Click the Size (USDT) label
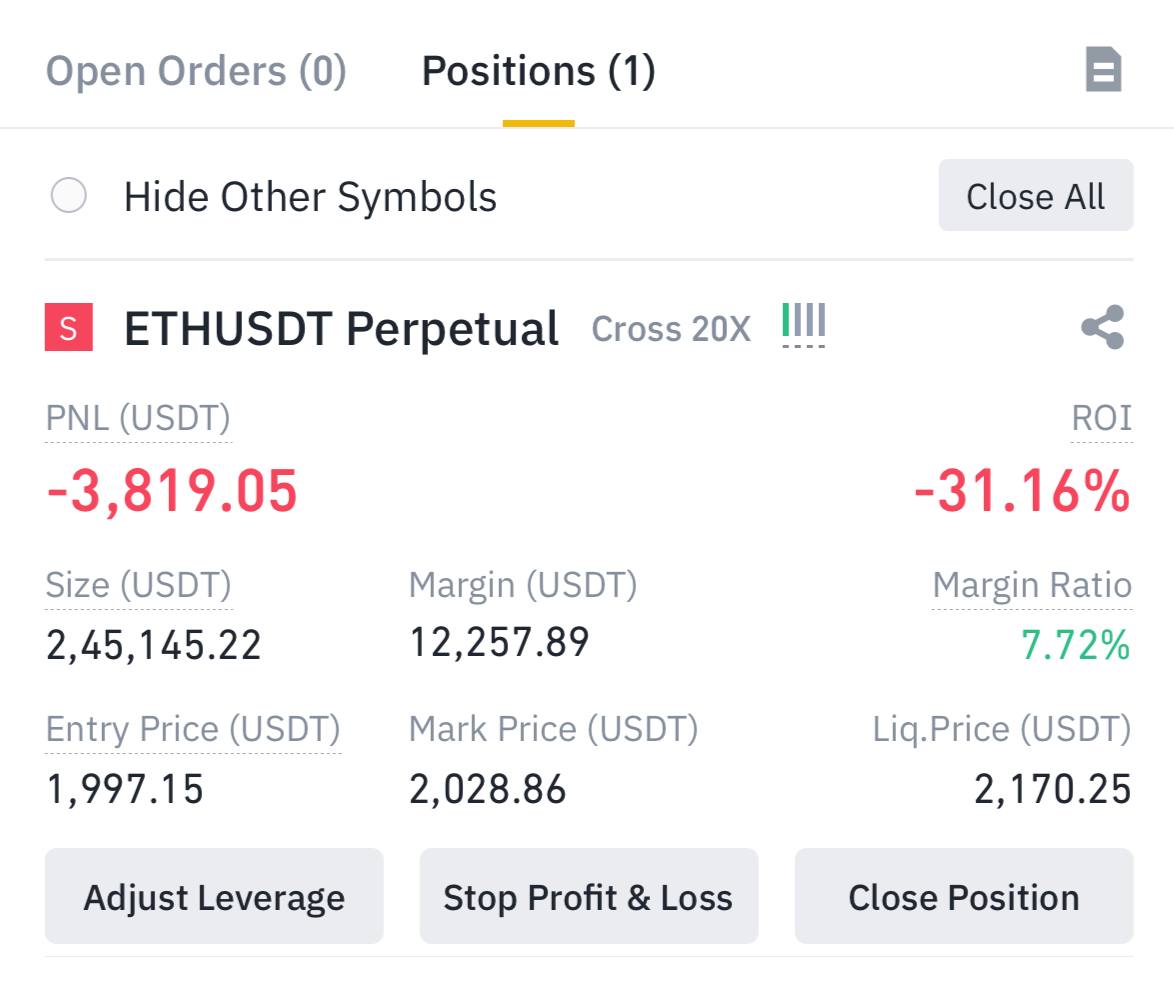 [x=138, y=585]
